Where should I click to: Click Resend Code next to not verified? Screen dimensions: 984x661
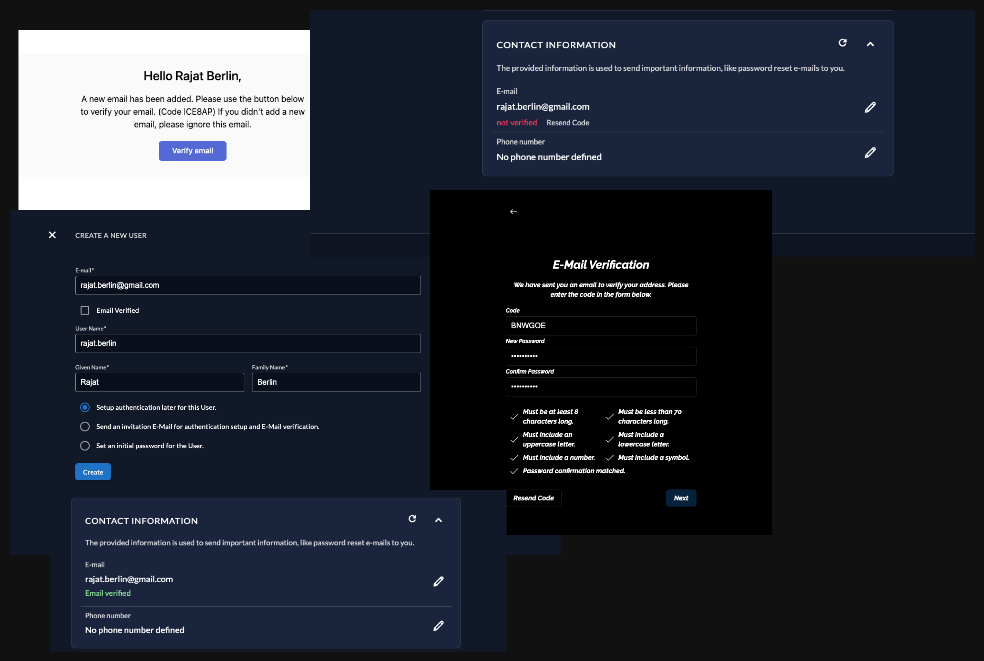pyautogui.click(x=567, y=123)
